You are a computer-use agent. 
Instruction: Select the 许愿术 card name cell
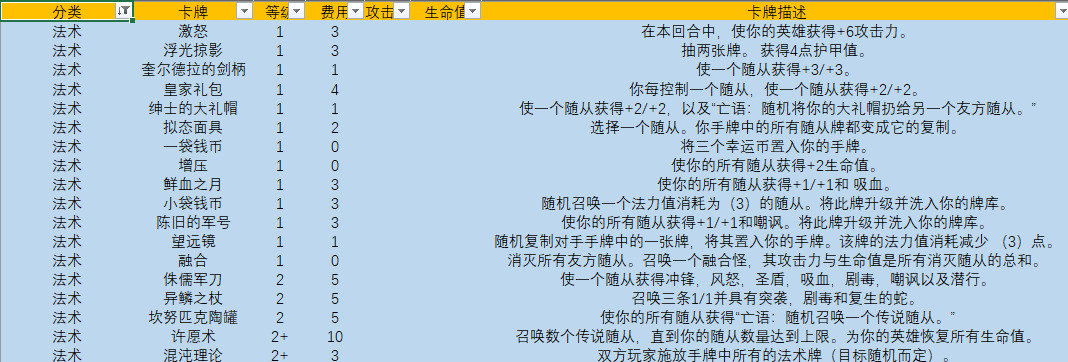coord(194,337)
